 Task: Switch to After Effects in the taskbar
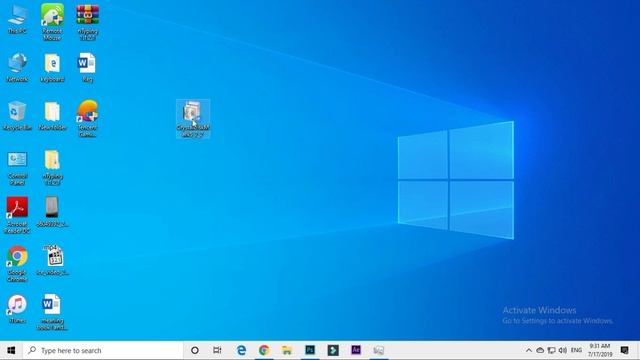coord(356,350)
